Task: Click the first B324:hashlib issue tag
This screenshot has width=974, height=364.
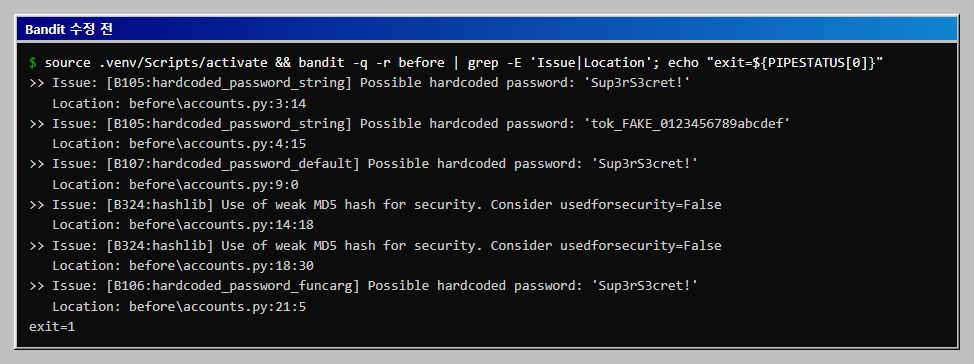Action: 160,204
